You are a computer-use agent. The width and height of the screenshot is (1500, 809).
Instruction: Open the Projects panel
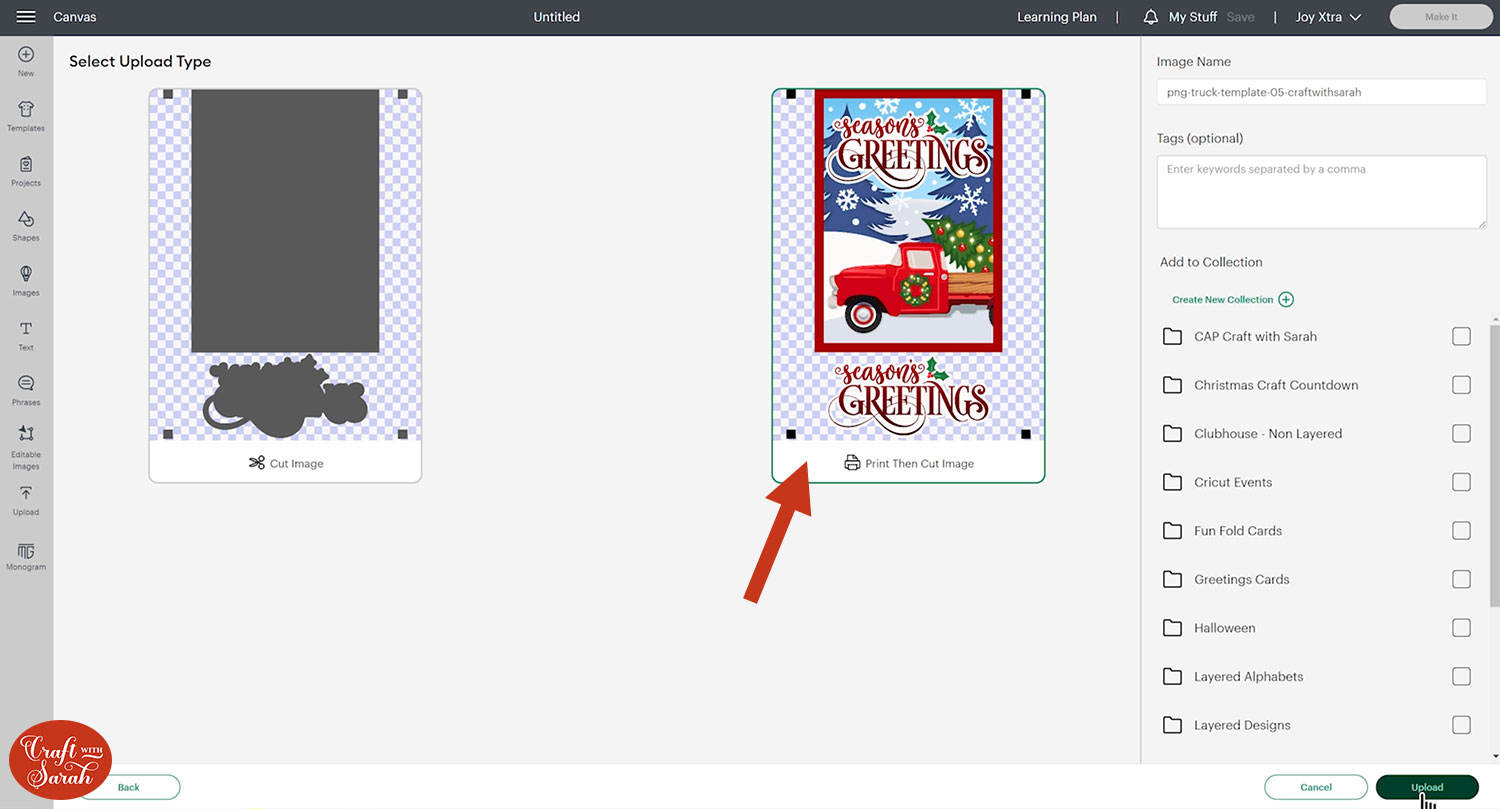click(26, 172)
